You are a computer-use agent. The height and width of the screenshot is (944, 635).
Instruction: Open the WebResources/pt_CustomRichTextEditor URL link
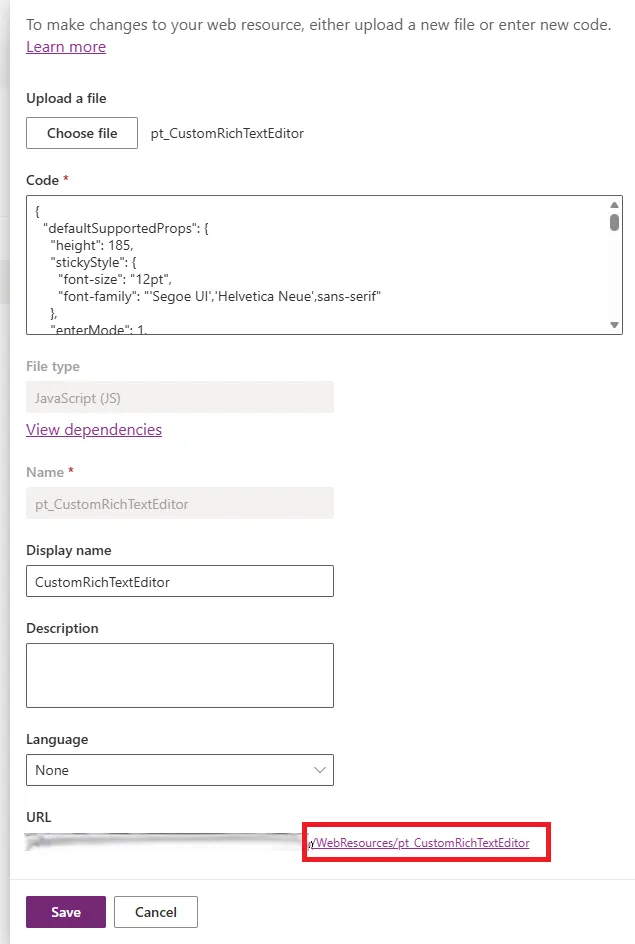422,843
